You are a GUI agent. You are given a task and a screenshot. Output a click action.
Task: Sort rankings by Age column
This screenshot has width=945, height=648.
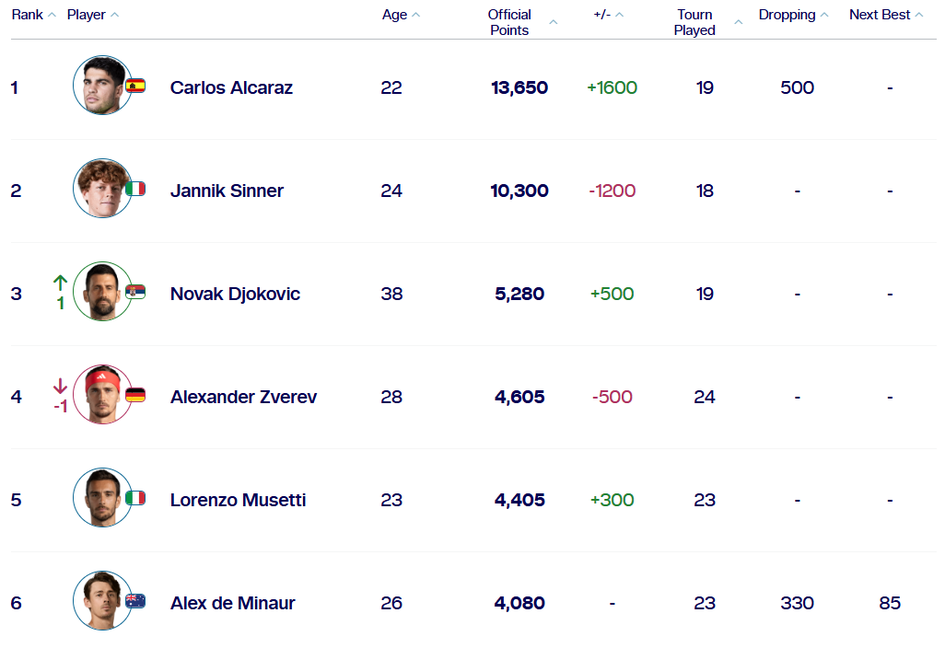pyautogui.click(x=400, y=15)
